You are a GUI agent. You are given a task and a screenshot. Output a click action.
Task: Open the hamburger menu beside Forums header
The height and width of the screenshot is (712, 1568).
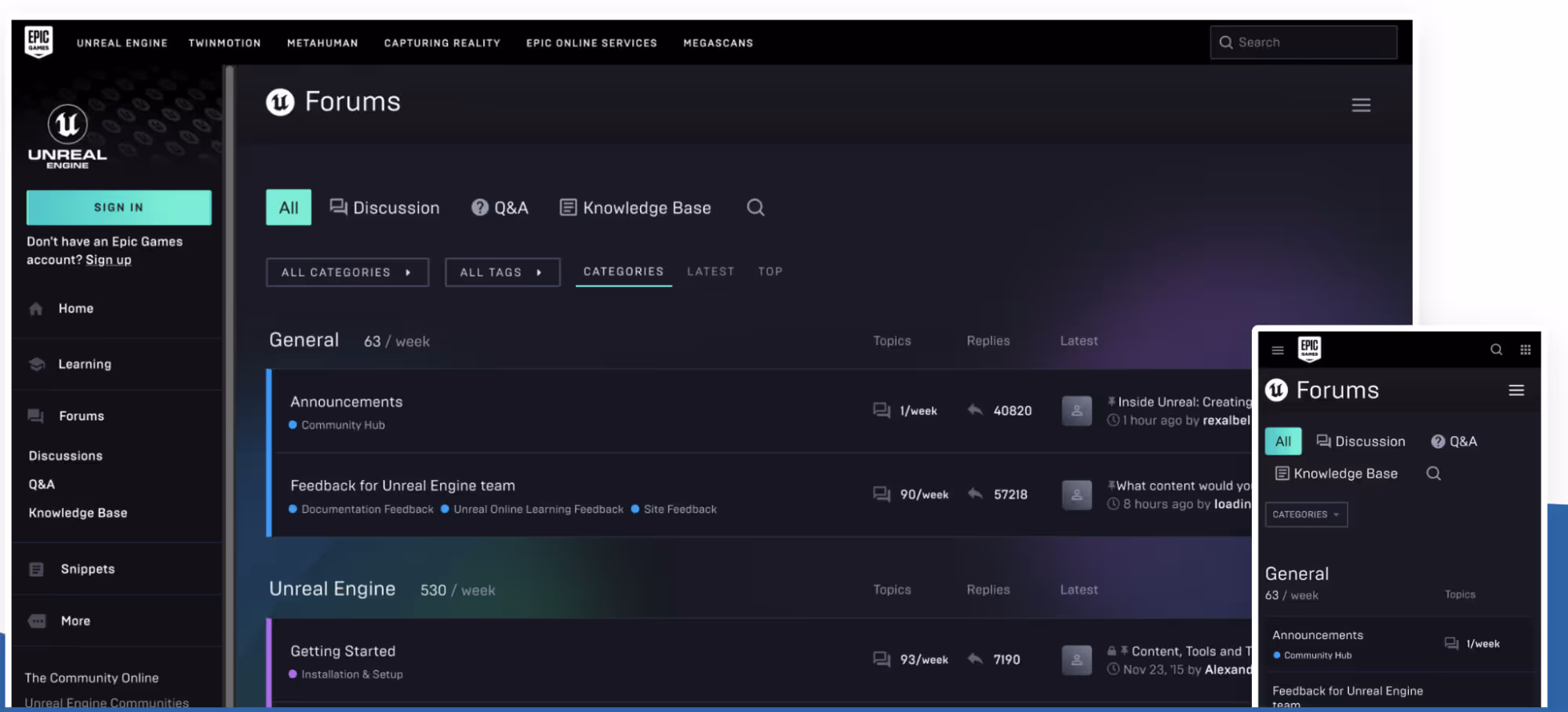1361,104
